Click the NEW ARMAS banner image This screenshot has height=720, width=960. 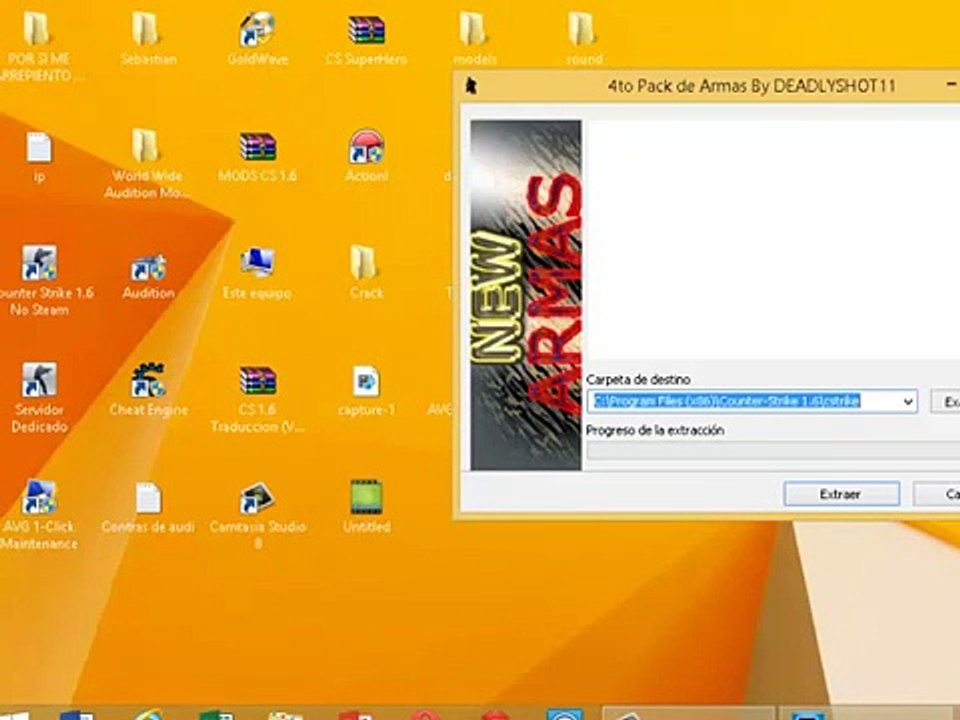click(526, 295)
